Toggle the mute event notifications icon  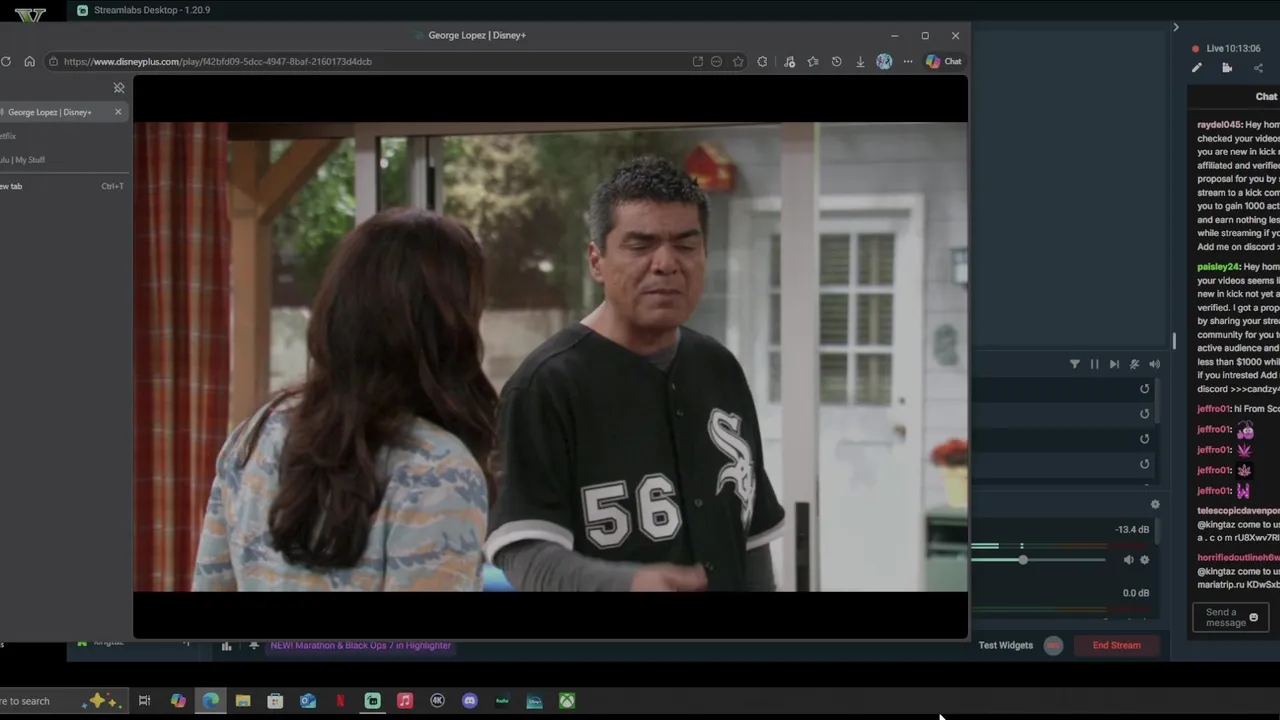point(1134,364)
